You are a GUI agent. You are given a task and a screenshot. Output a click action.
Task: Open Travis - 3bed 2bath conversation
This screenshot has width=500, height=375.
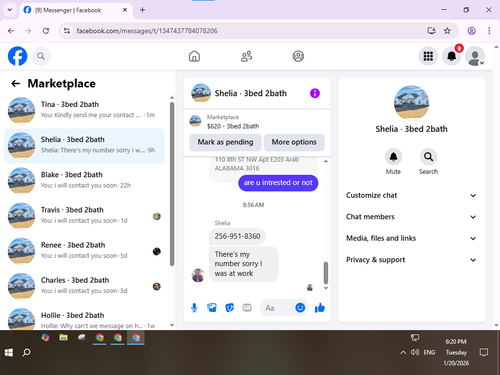(x=84, y=216)
